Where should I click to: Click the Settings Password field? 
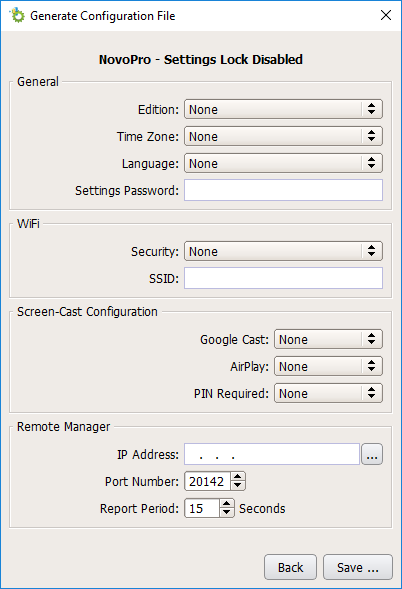pos(283,190)
